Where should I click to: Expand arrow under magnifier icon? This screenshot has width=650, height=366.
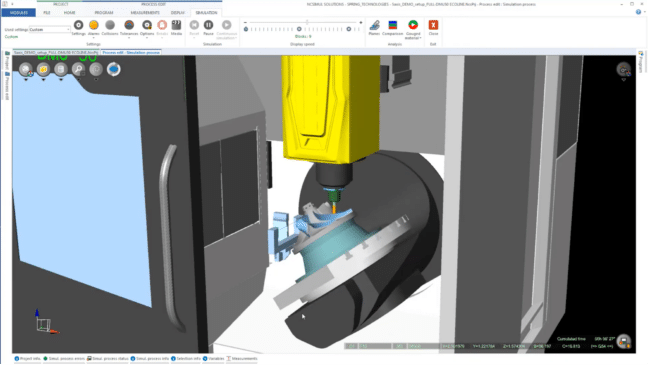pos(78,80)
